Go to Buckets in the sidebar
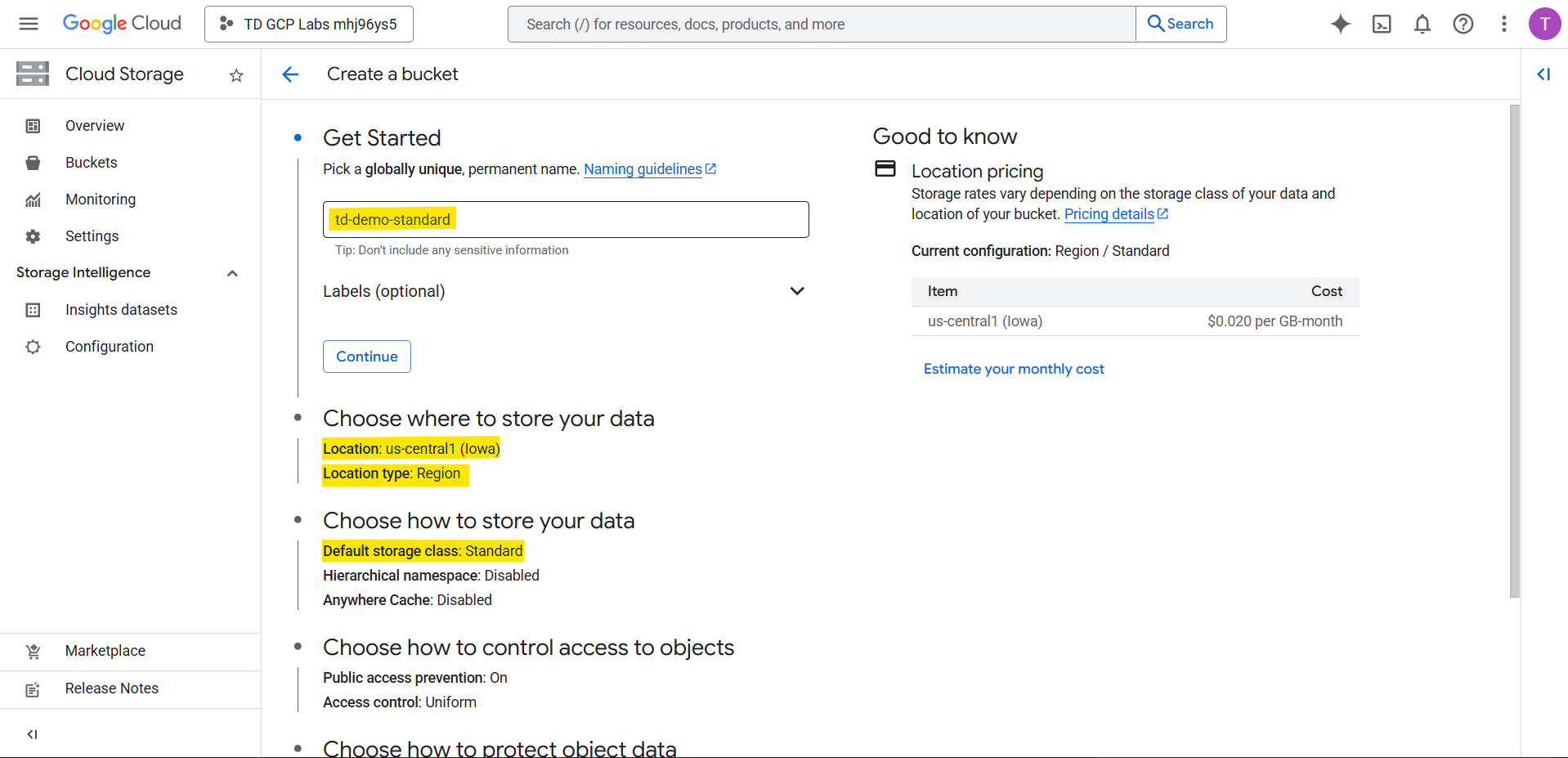This screenshot has width=1568, height=758. [x=92, y=163]
